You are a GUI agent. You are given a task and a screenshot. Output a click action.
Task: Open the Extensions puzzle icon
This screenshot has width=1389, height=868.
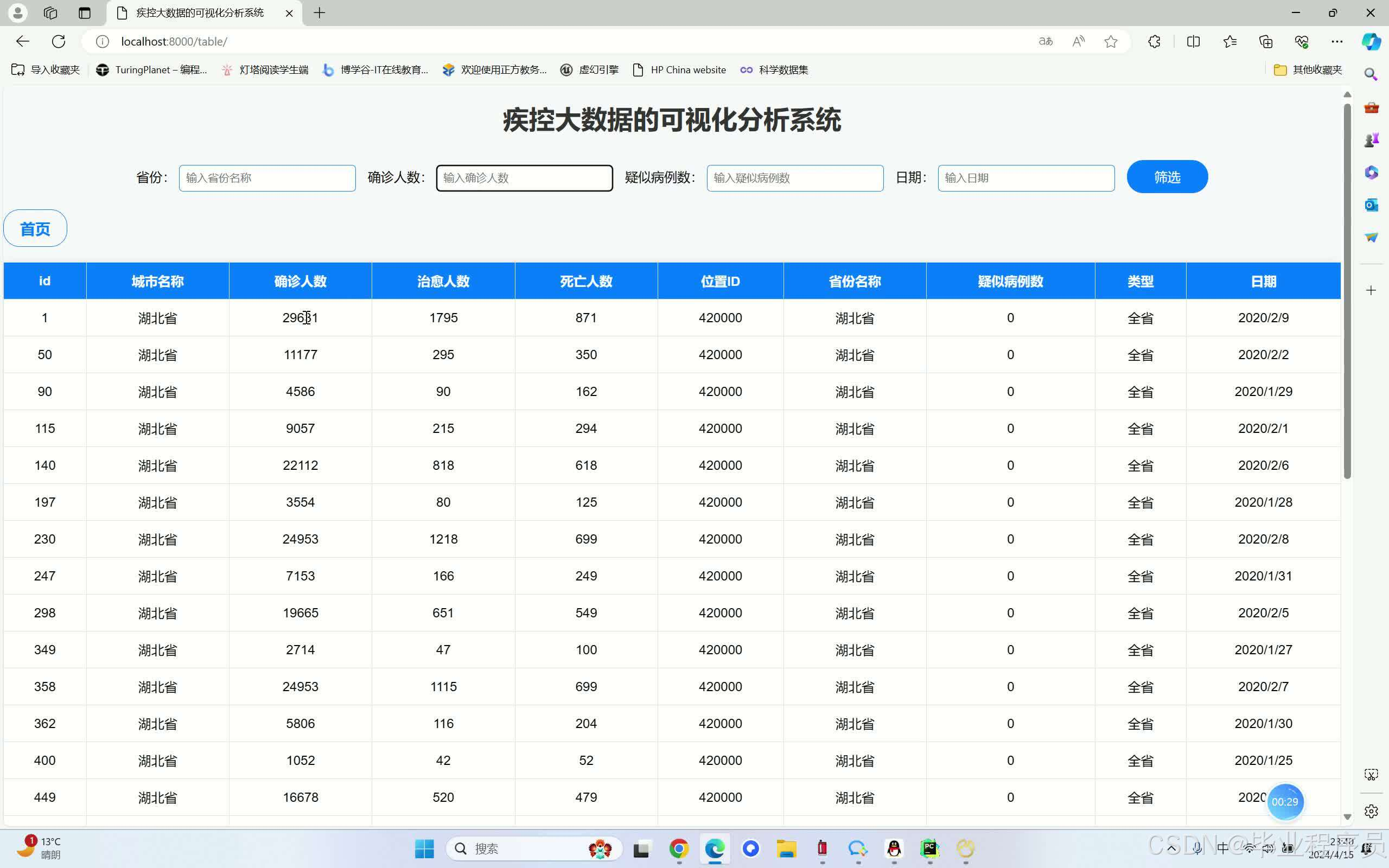pyautogui.click(x=1154, y=41)
